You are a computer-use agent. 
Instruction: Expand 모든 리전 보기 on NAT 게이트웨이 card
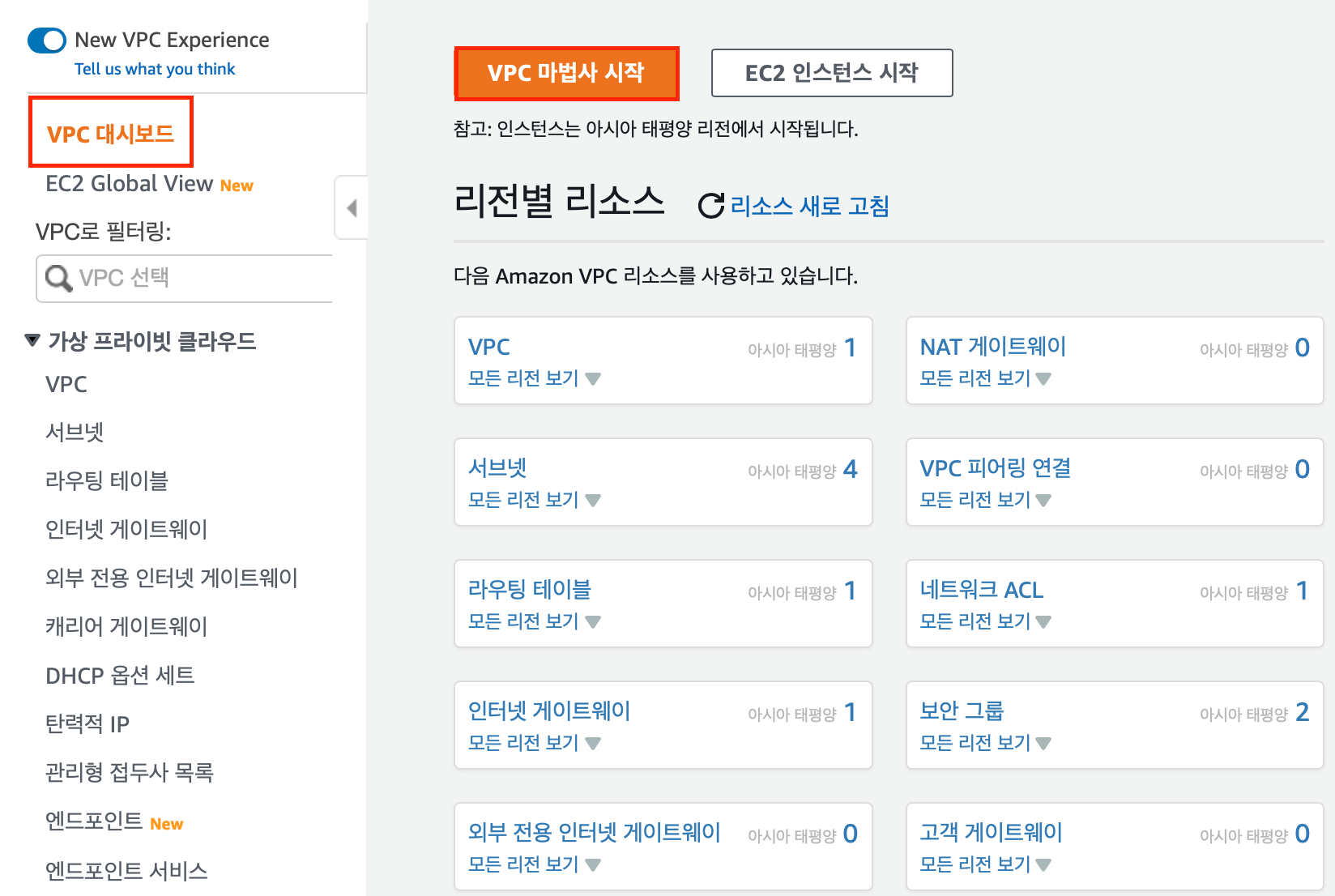click(x=986, y=378)
